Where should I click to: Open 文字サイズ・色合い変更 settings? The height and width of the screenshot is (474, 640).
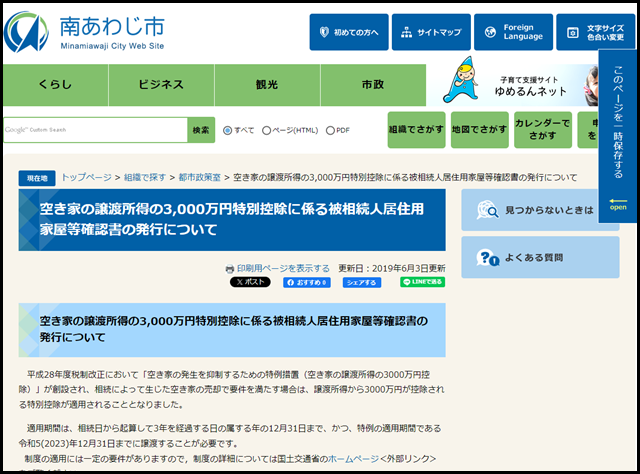(x=596, y=32)
